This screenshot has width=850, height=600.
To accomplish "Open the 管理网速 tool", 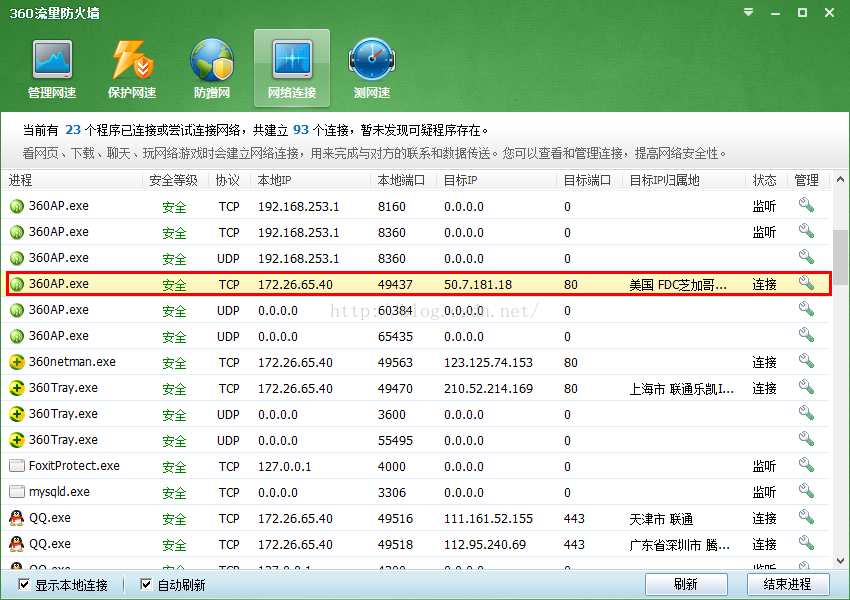I will pos(52,69).
